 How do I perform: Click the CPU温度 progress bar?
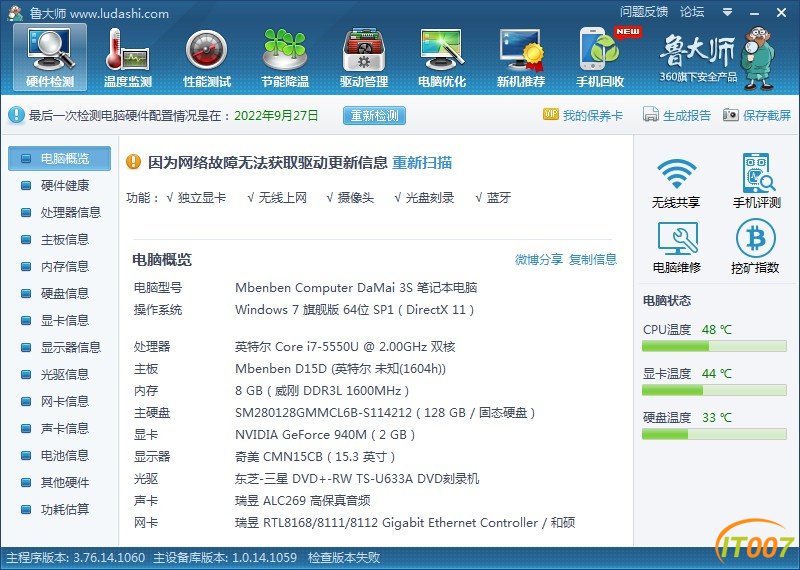pyautogui.click(x=714, y=346)
